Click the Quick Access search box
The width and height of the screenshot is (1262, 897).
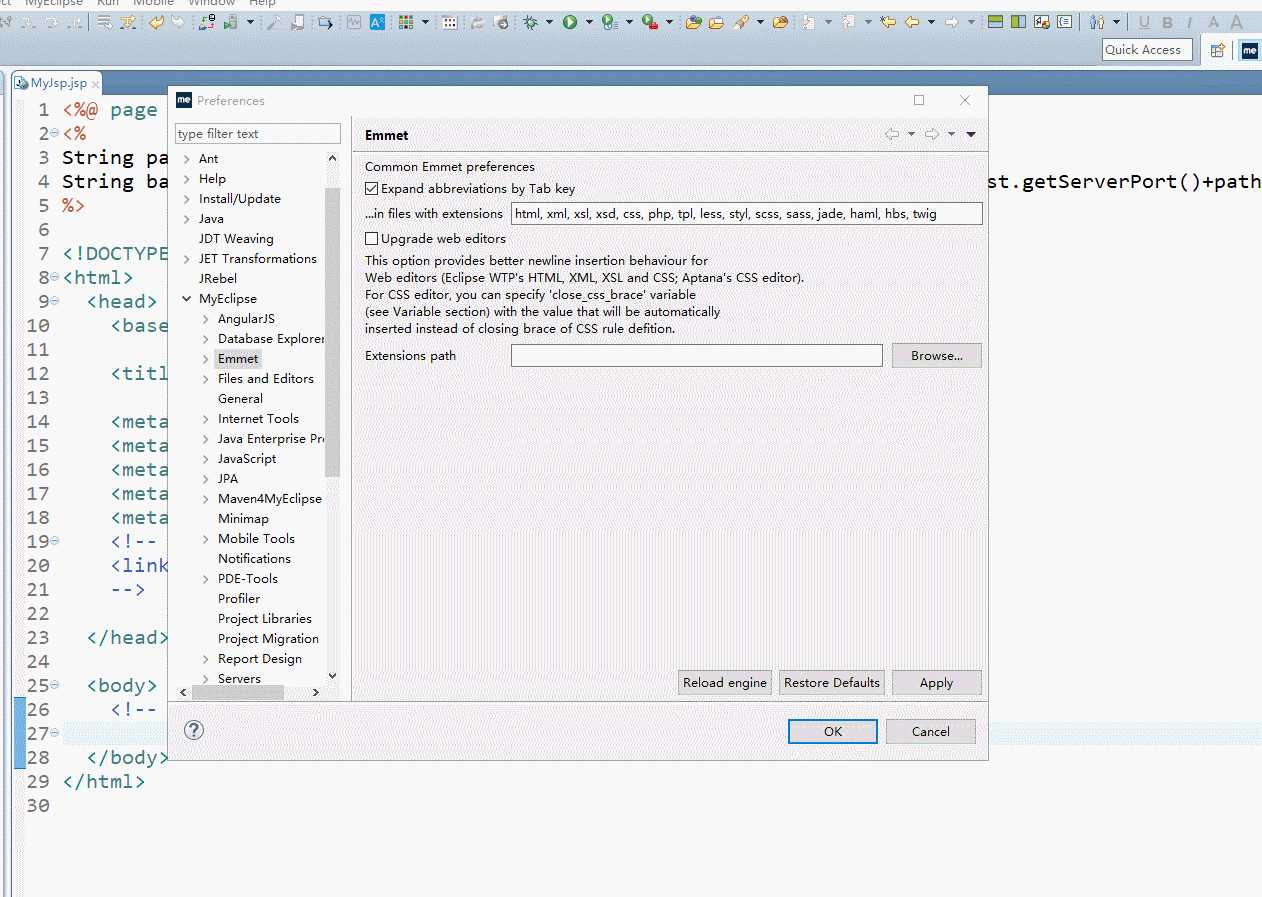[x=1148, y=50]
